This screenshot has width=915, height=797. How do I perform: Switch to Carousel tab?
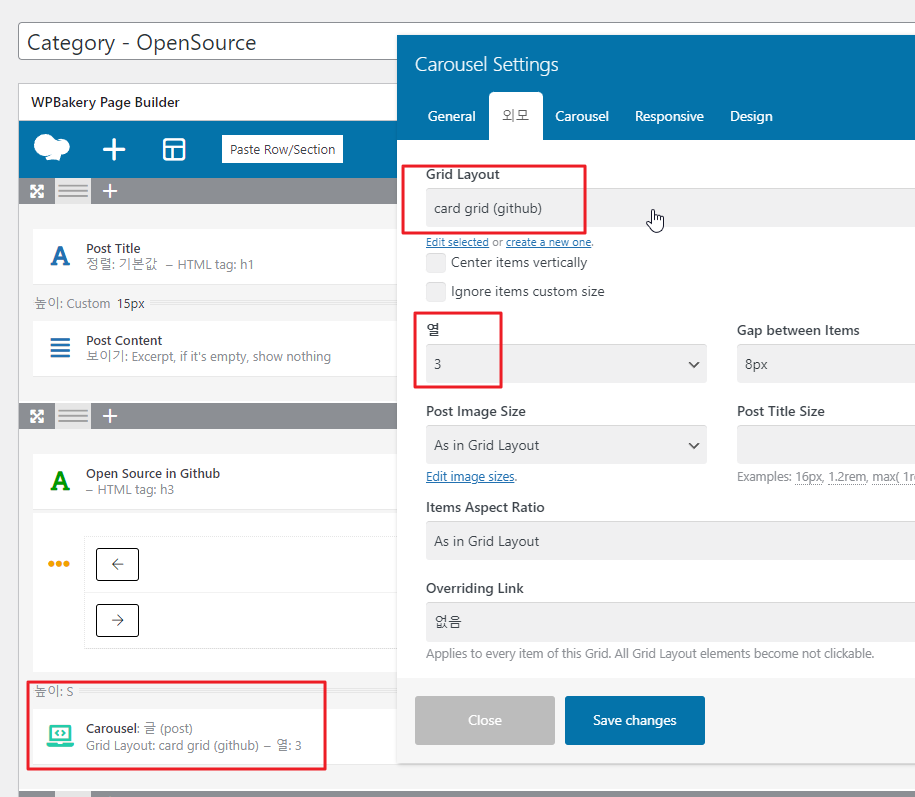pos(582,117)
